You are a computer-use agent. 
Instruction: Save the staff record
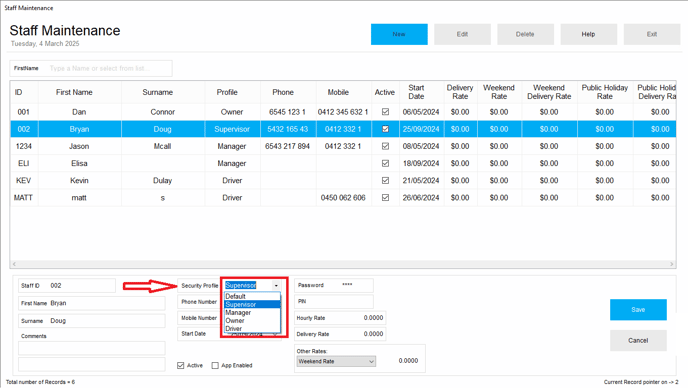pos(638,310)
